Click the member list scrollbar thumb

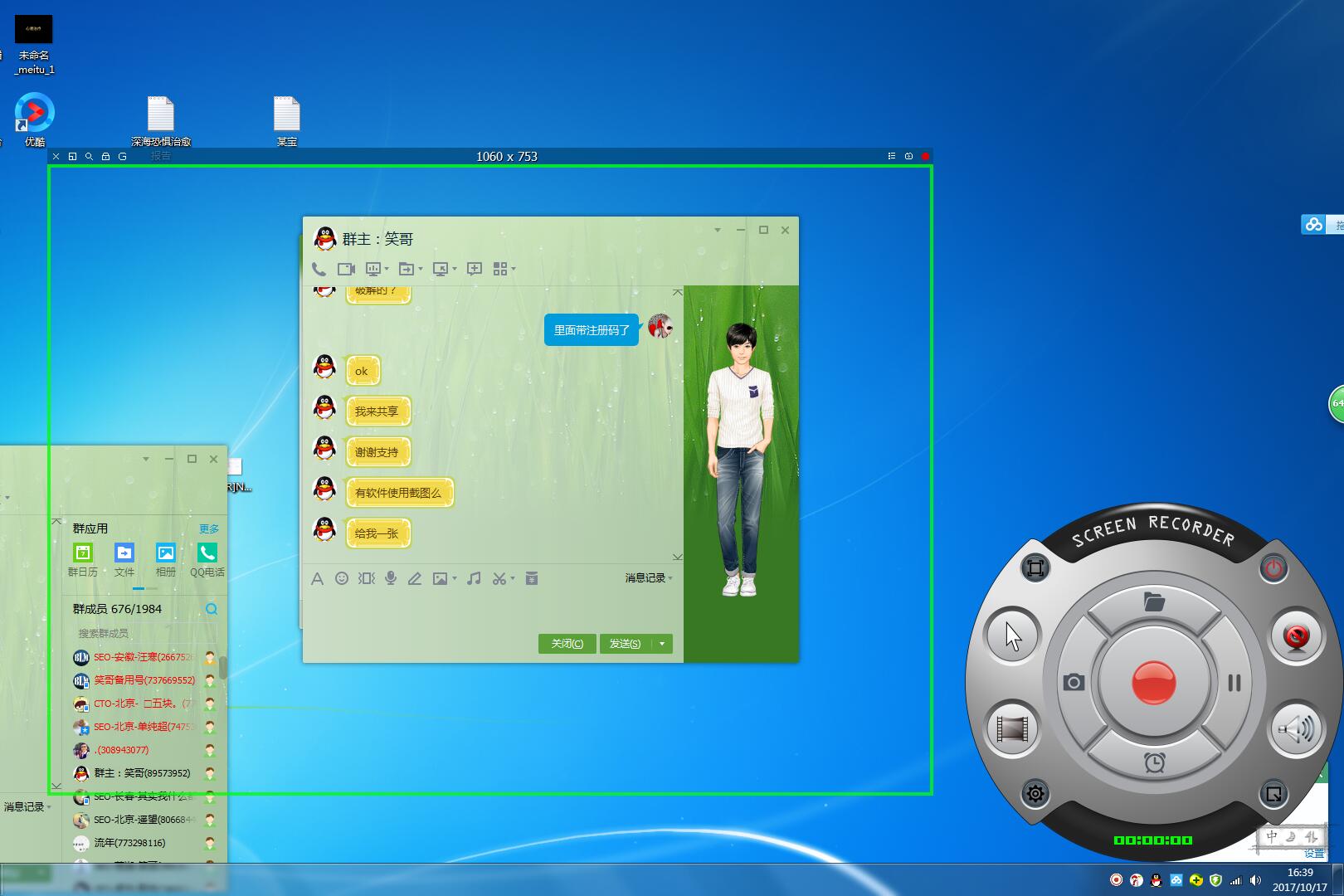tap(223, 666)
